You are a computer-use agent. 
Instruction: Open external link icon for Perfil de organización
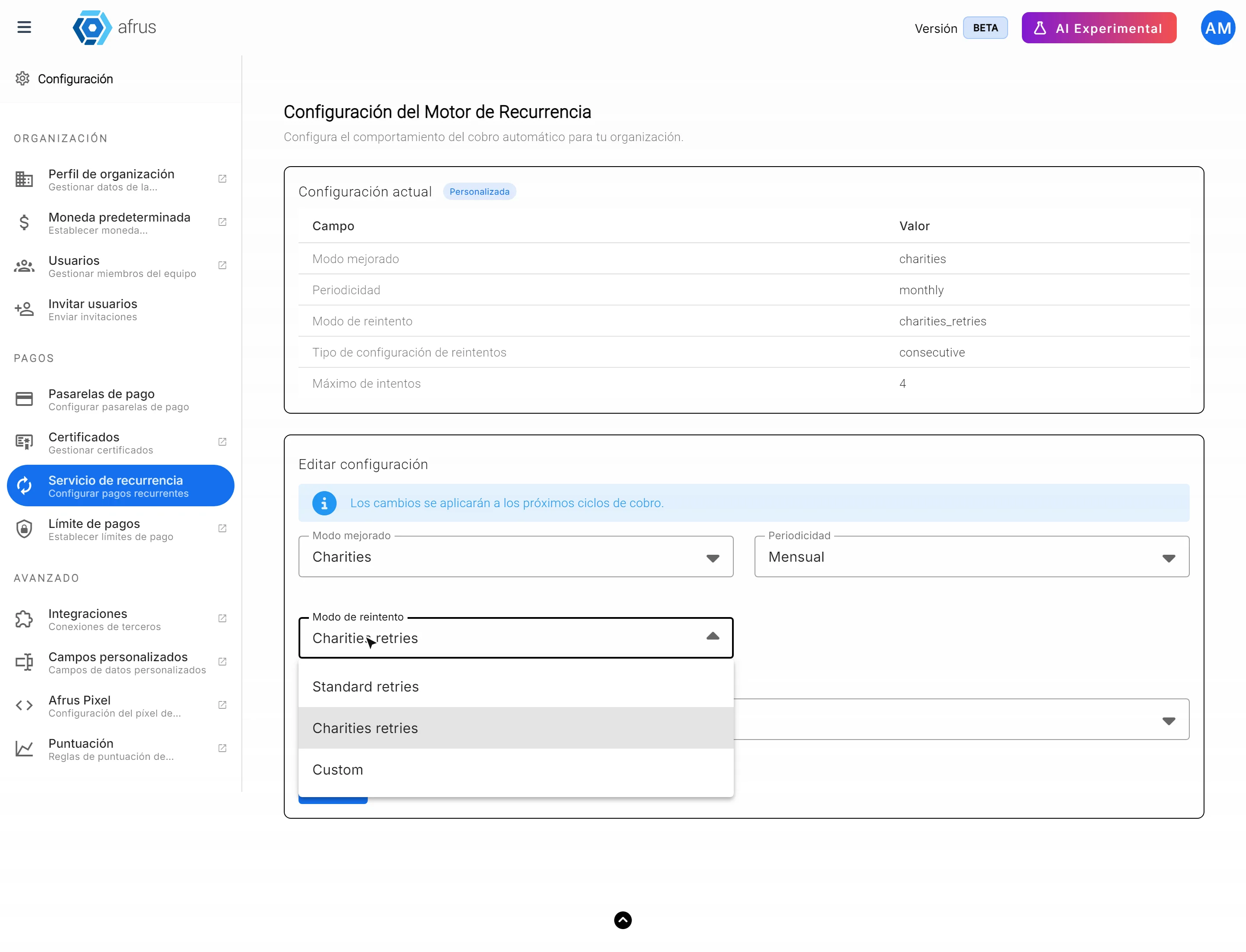[222, 178]
